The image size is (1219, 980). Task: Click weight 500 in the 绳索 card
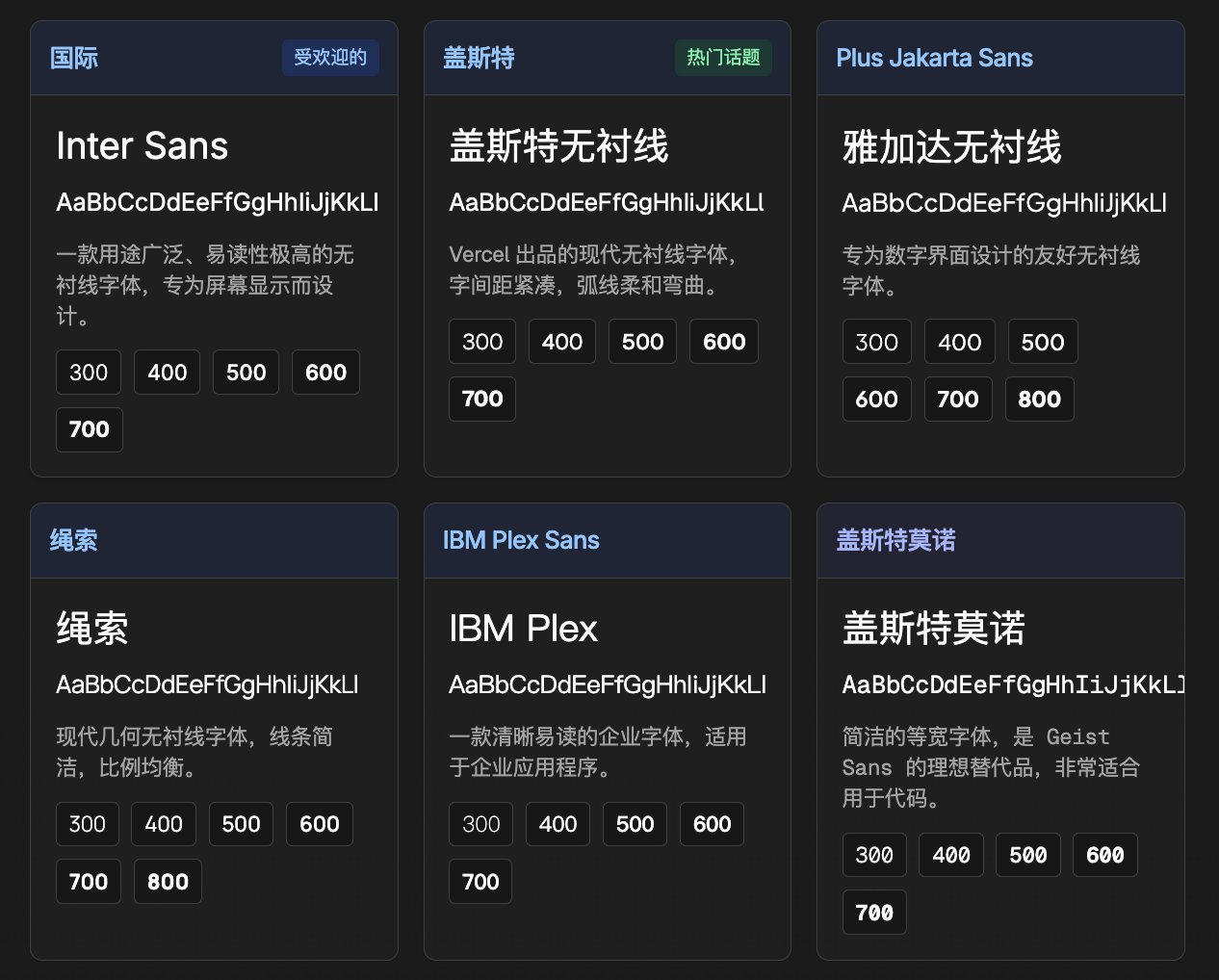[x=242, y=824]
